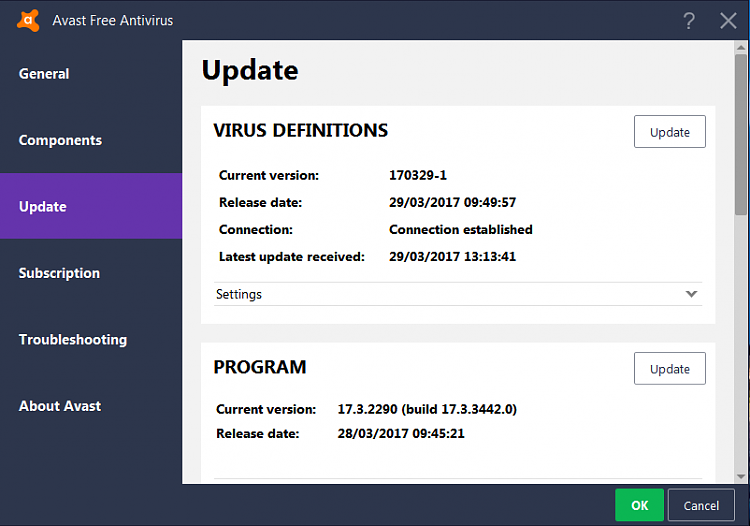Confirm with the green OK button

[639, 505]
